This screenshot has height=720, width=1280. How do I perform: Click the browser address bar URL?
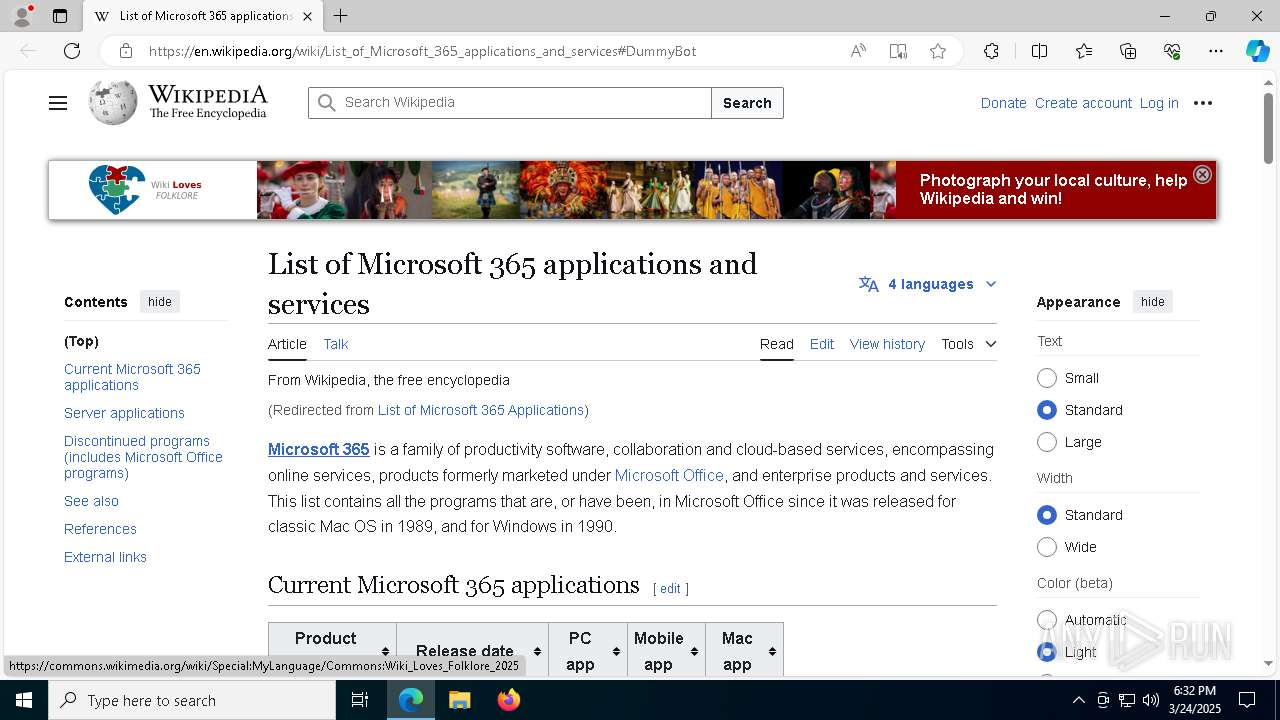pyautogui.click(x=422, y=51)
